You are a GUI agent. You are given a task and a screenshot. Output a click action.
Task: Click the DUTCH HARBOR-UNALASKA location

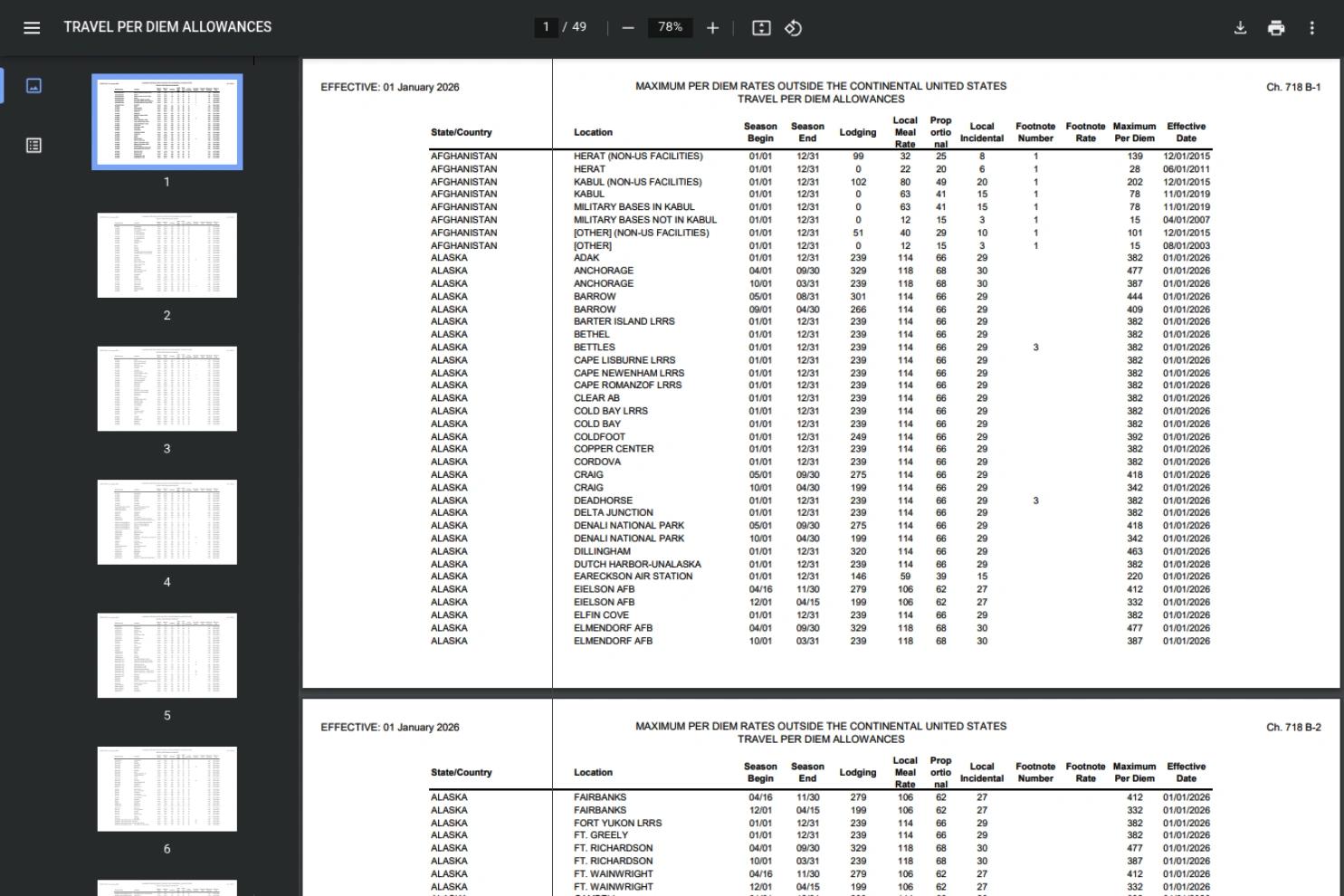pos(638,565)
